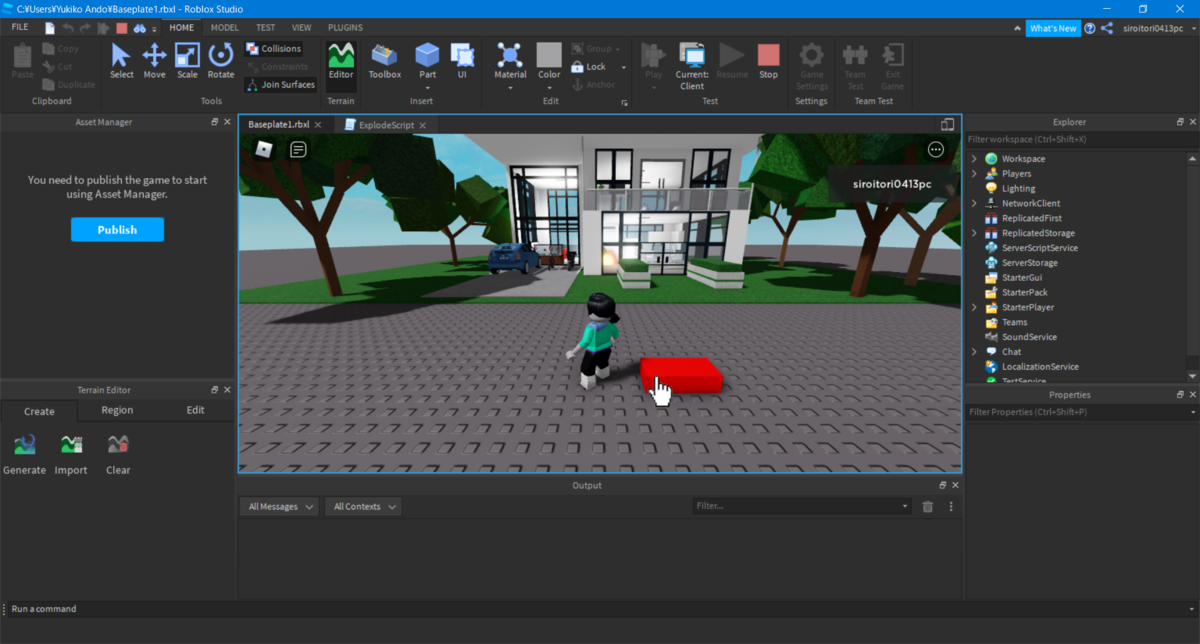Viewport: 1200px width, 644px height.
Task: Open the FILE menu
Action: pyautogui.click(x=20, y=28)
